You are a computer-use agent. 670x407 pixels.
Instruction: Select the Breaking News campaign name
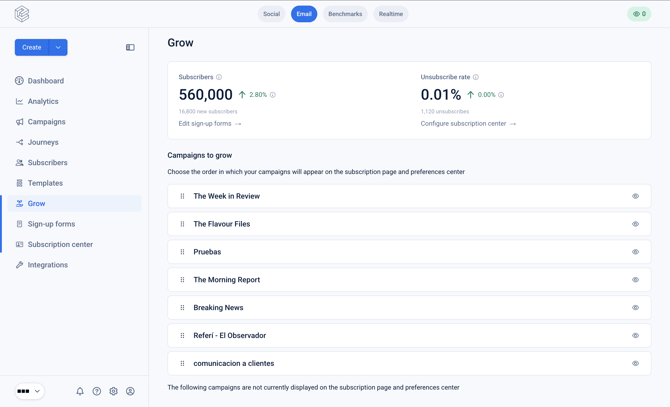pyautogui.click(x=218, y=307)
